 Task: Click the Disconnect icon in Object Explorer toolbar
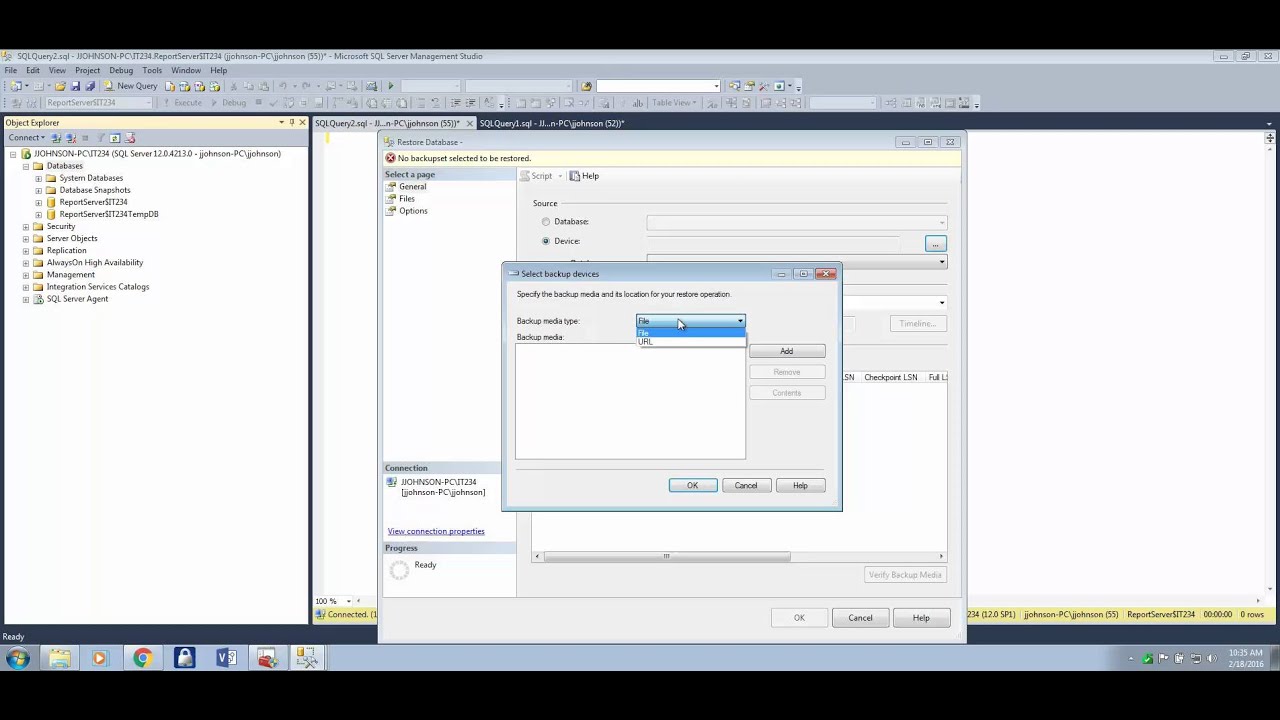point(70,138)
